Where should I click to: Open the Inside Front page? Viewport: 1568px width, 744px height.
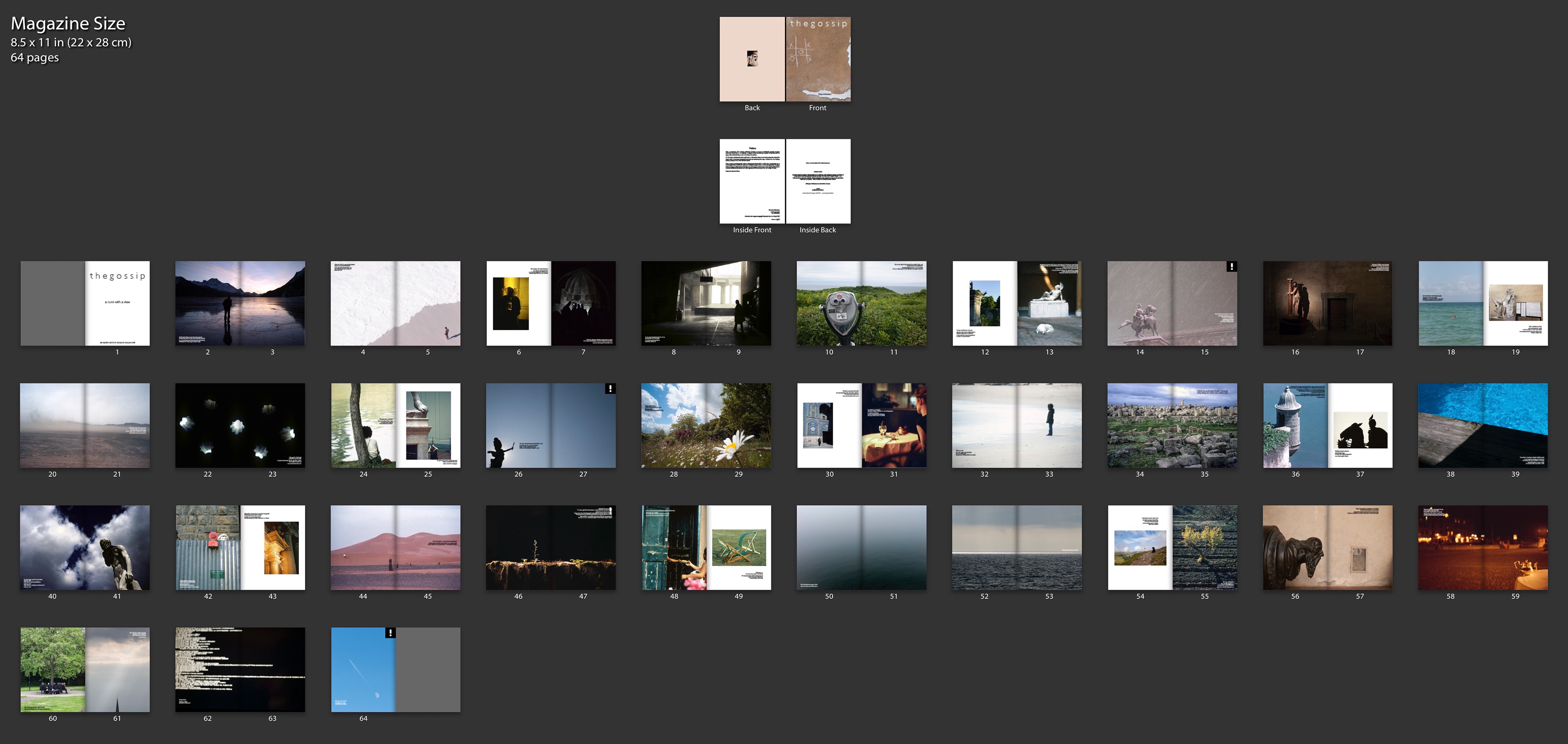pyautogui.click(x=752, y=181)
